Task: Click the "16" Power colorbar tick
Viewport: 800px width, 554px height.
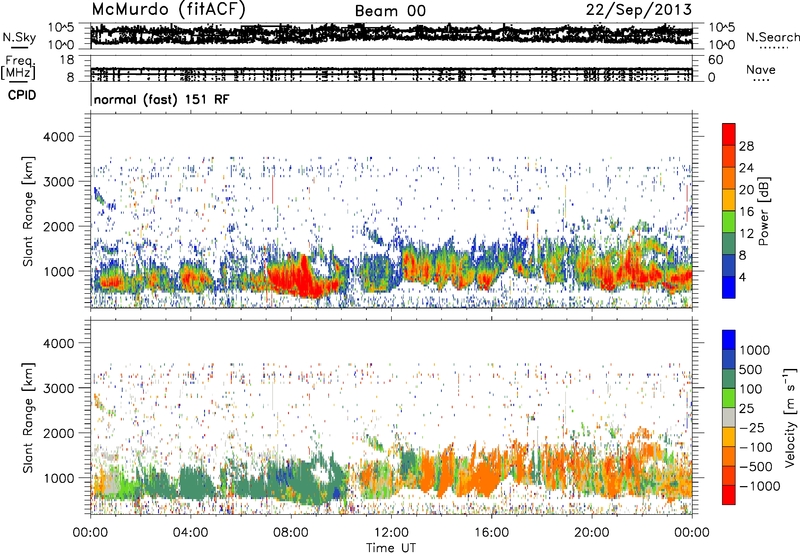Action: (746, 212)
